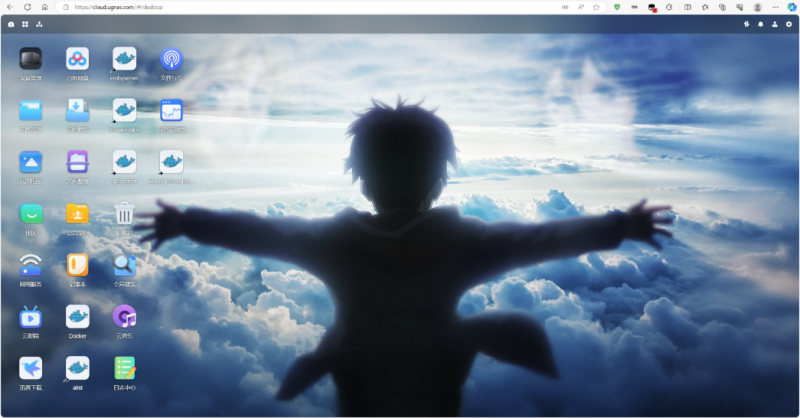Open the Docker app icon
Image resolution: width=800 pixels, height=418 pixels.
pos(78,317)
